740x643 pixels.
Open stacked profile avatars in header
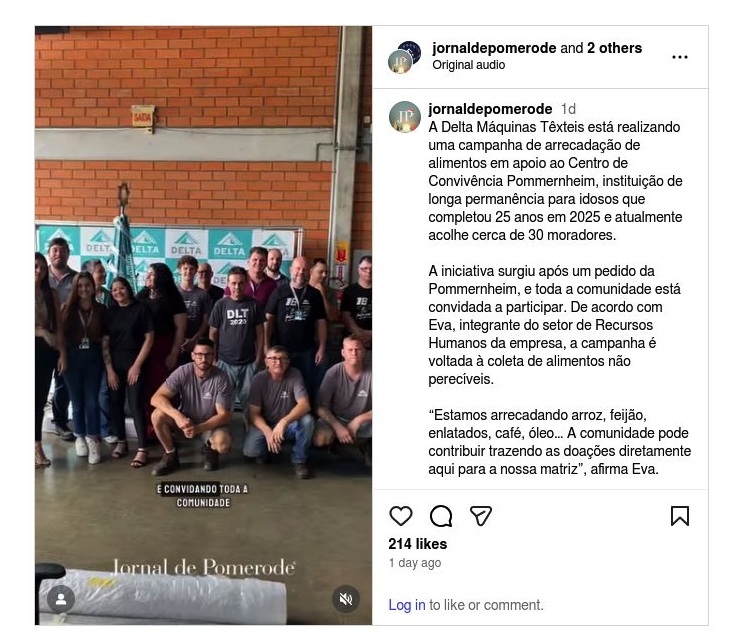click(x=404, y=57)
